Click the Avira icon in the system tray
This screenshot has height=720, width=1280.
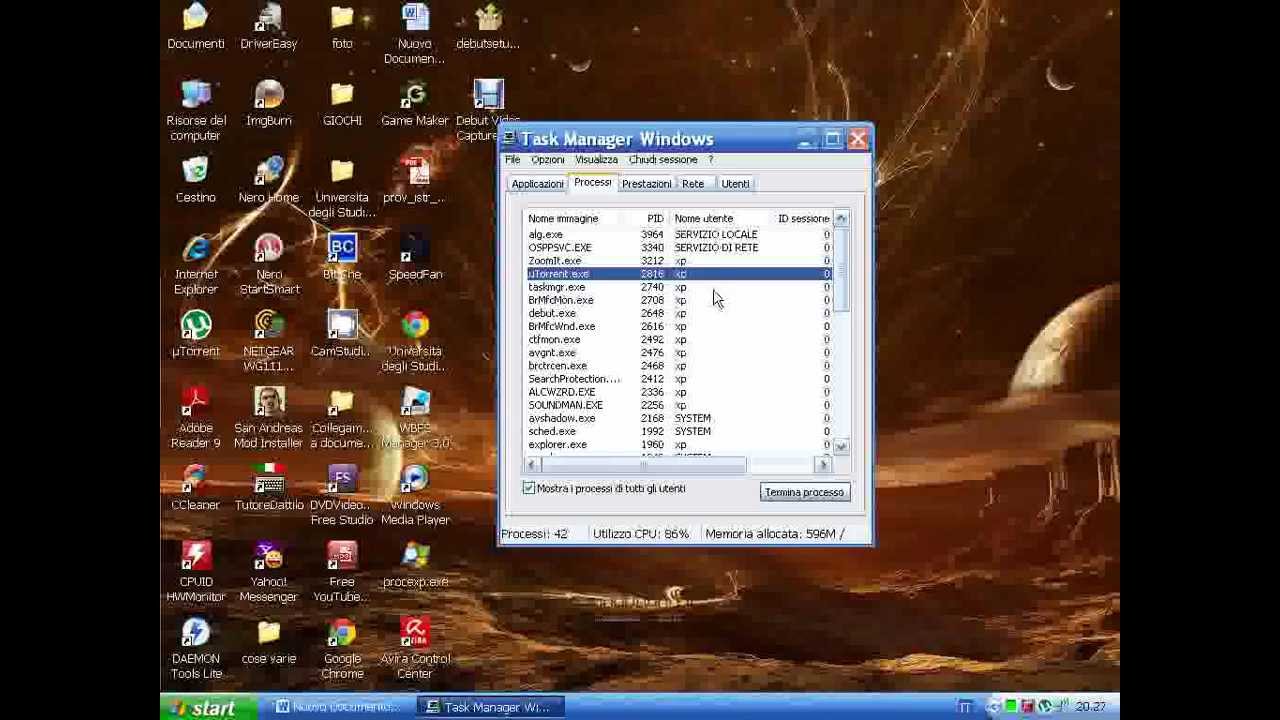1025,707
